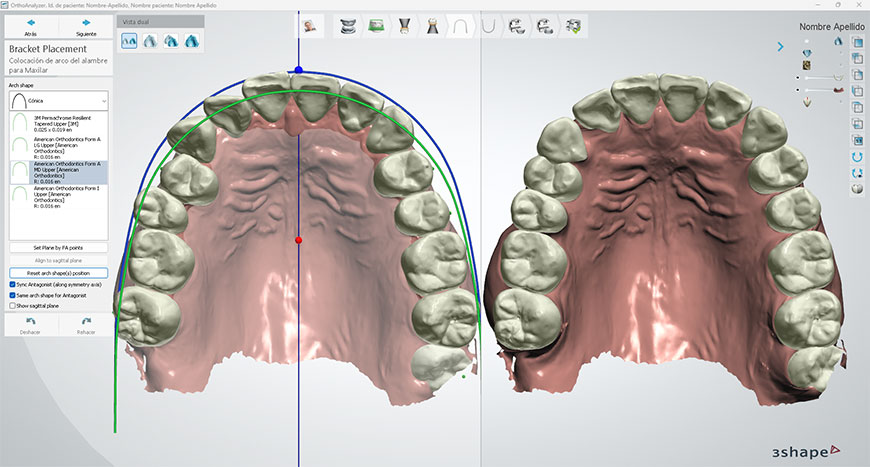Enable Show sagittal plane checkbox
Image resolution: width=870 pixels, height=467 pixels.
(x=12, y=306)
